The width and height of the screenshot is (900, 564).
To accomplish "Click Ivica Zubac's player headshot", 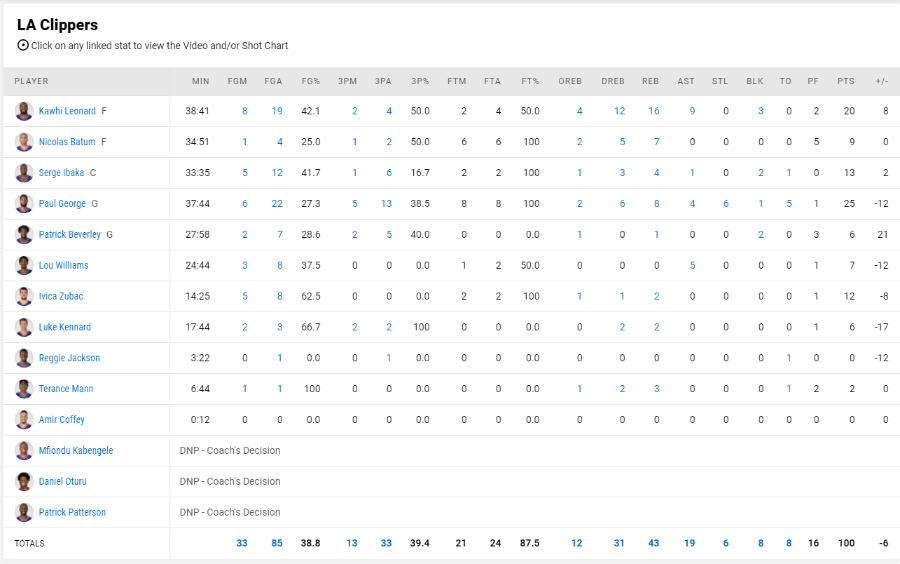I will tap(24, 296).
